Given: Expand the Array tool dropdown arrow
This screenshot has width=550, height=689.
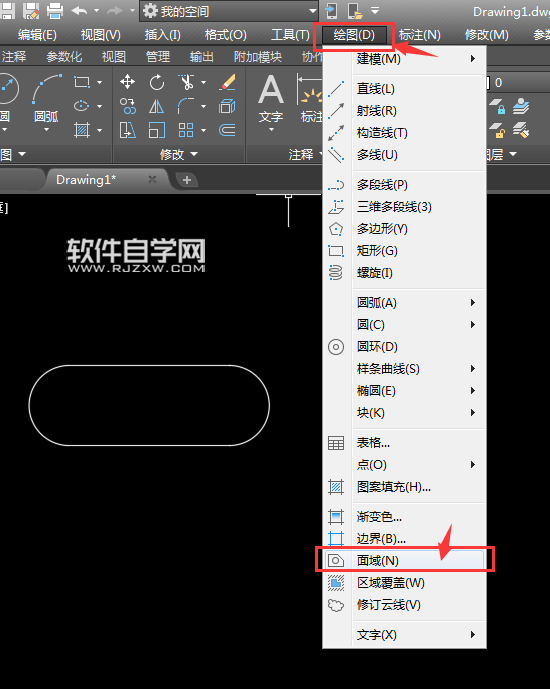Looking at the screenshot, I should (x=203, y=131).
